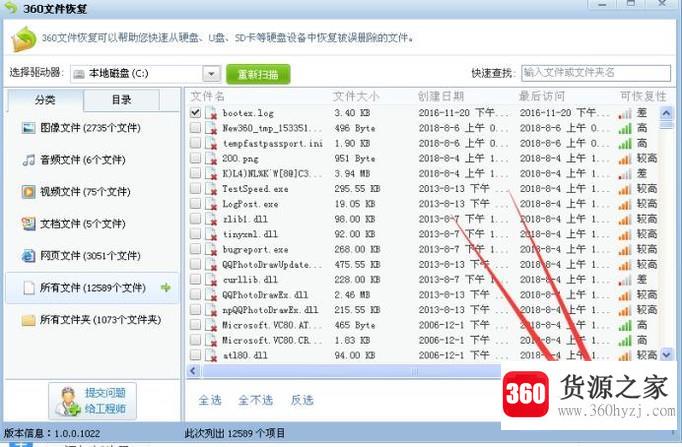682x447 pixels.
Task: Click recoverability signal bars for bootex.log
Action: tap(625, 114)
